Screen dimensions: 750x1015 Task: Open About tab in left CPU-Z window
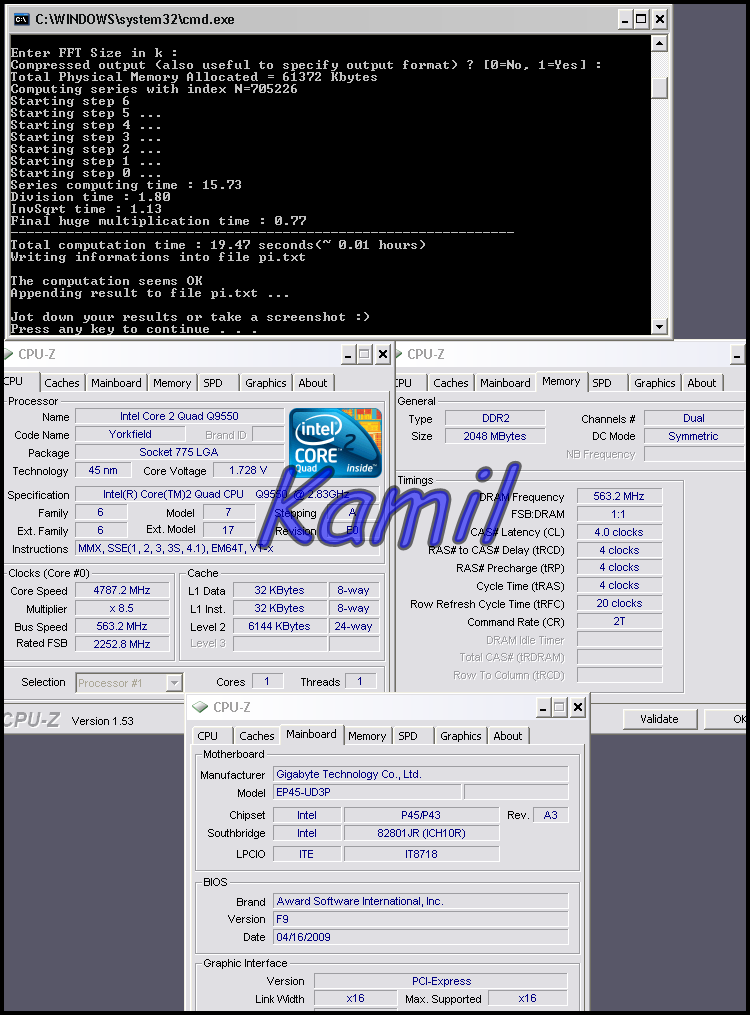(313, 383)
